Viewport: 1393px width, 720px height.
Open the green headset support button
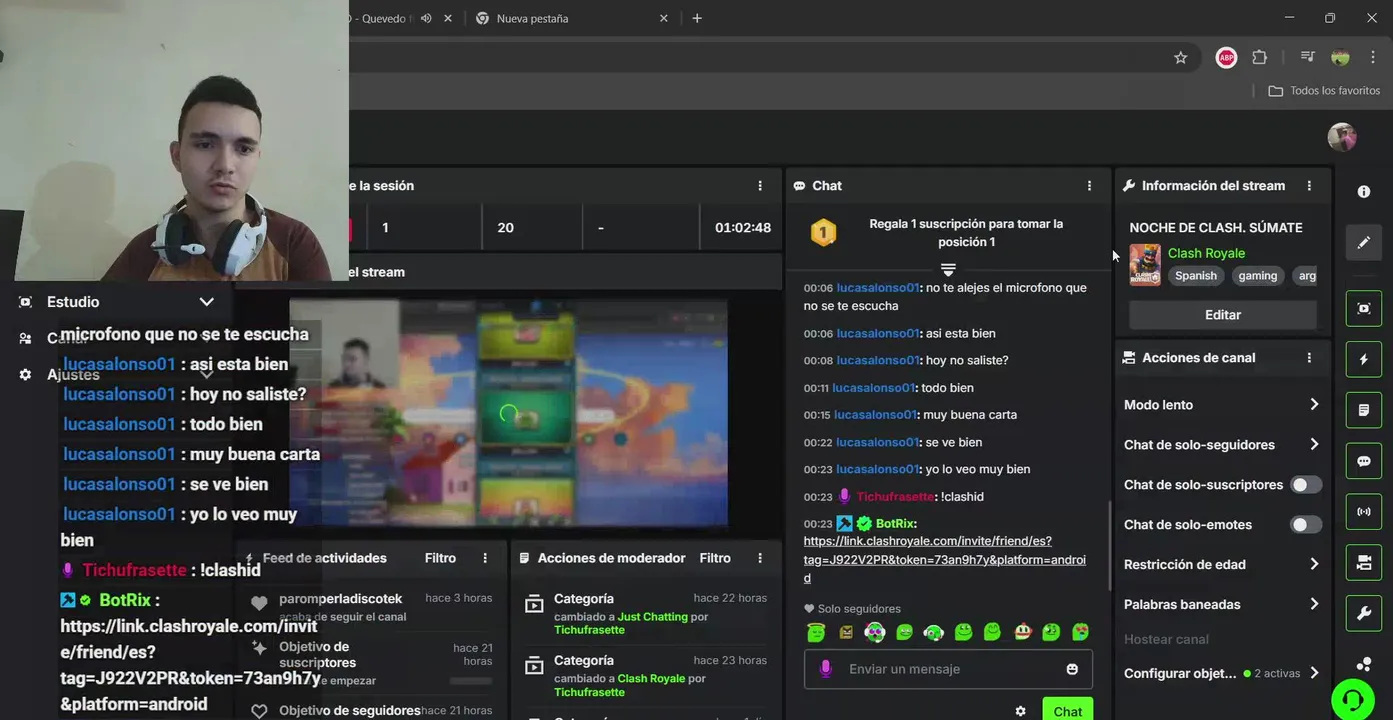pos(1353,699)
